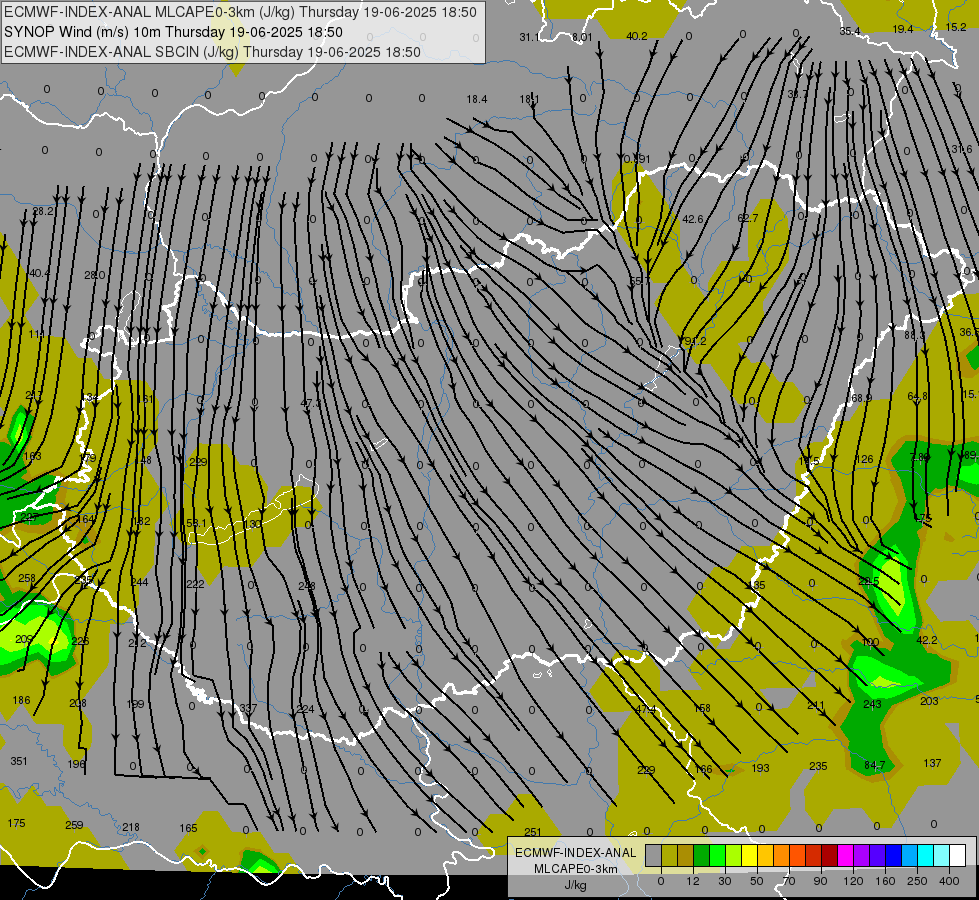Click the 58.1 value on the map
The height and width of the screenshot is (900, 979).
[x=196, y=523]
